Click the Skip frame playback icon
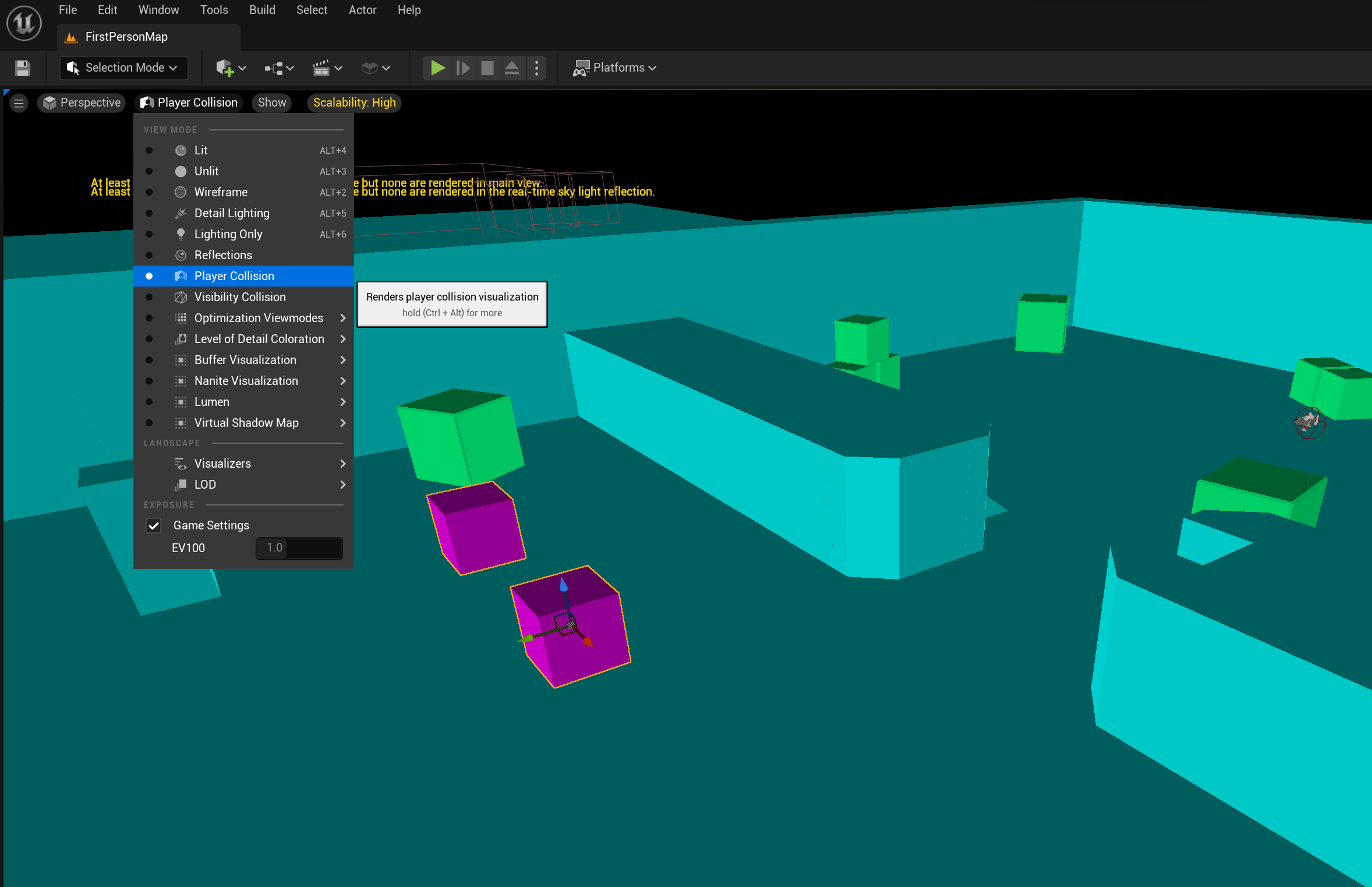Screen dimensions: 1372x887 point(463,68)
